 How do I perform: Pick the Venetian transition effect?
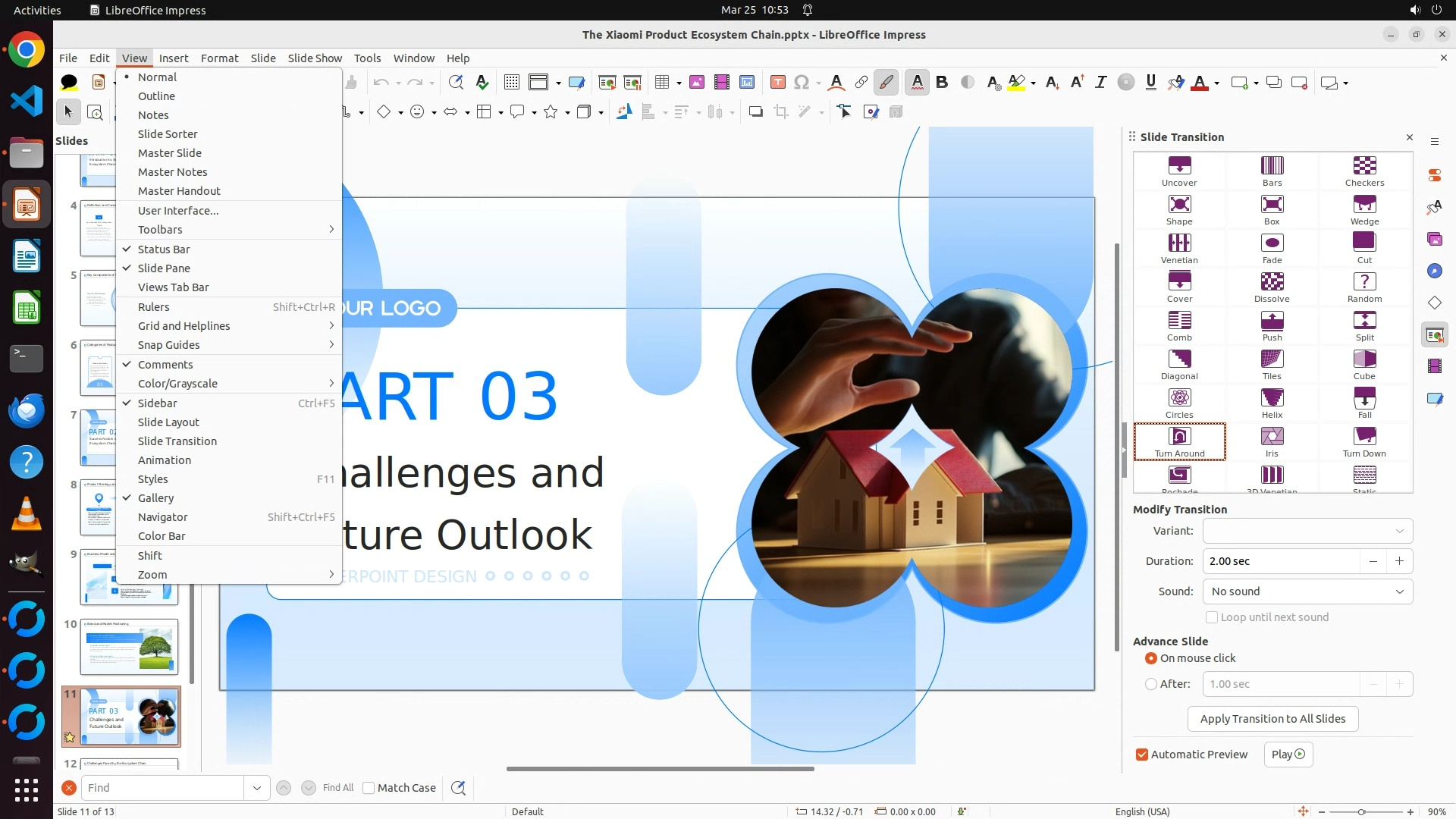tap(1179, 243)
